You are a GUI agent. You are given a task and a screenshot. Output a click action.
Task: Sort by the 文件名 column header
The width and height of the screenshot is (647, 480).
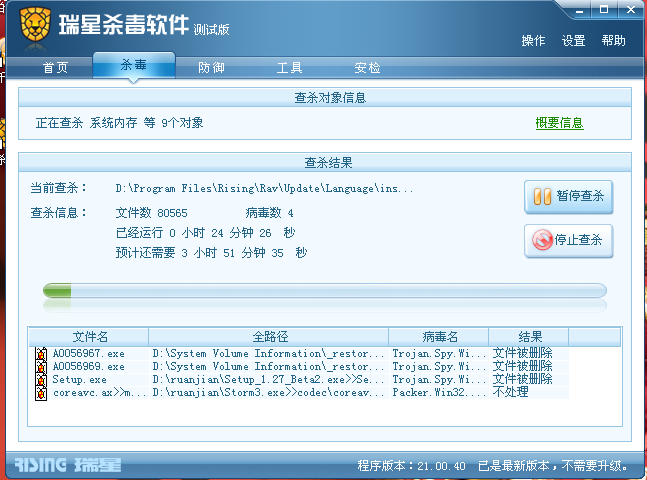point(90,337)
